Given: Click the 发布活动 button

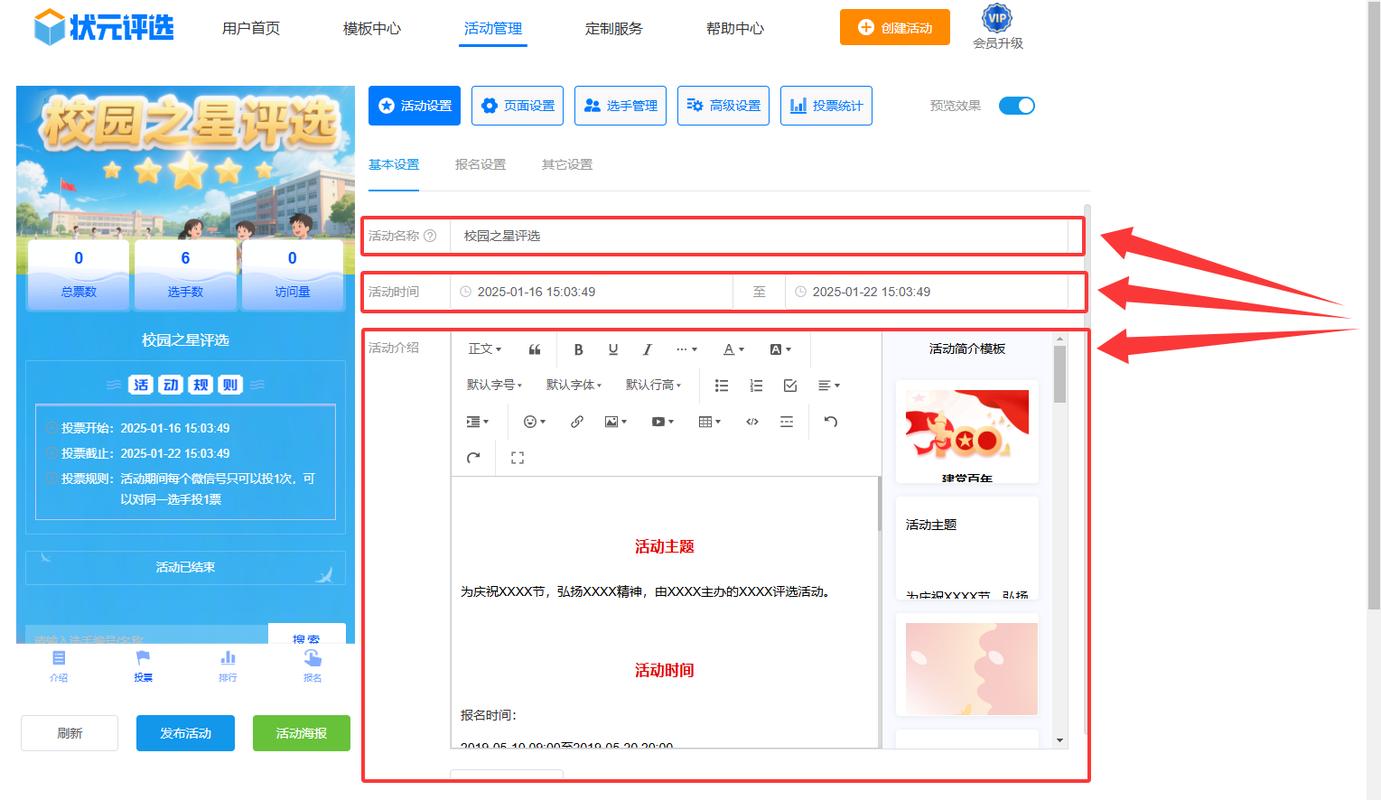Looking at the screenshot, I should point(186,733).
